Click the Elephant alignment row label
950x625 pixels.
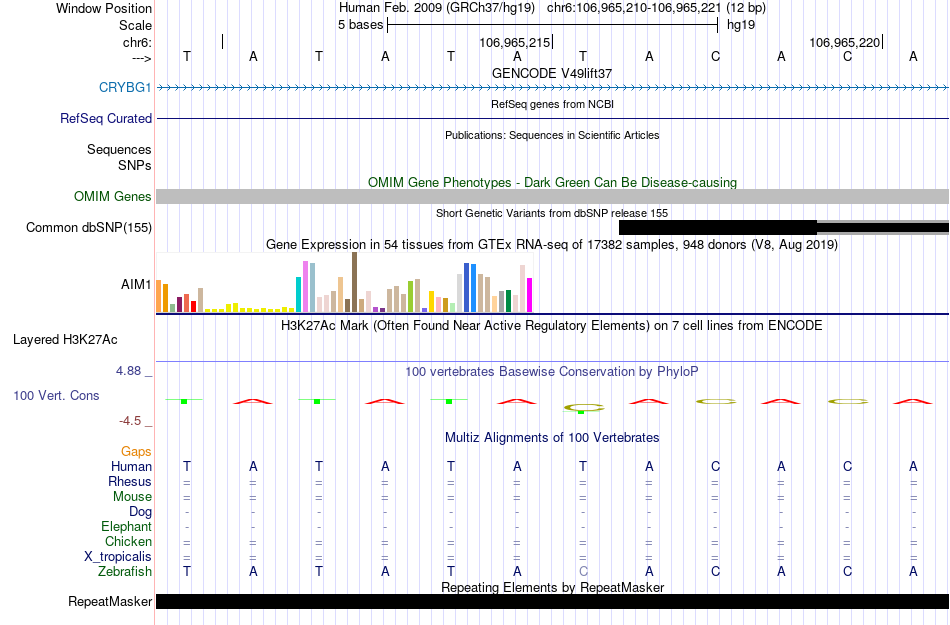coord(126,526)
